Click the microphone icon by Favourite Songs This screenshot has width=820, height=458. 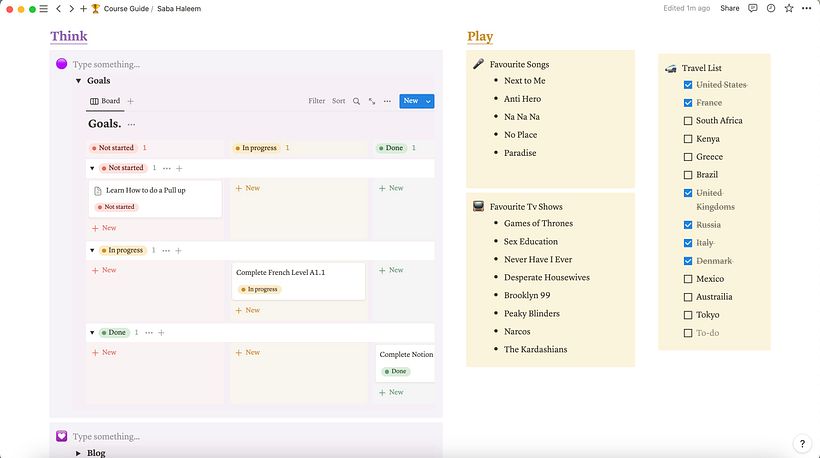coord(478,64)
